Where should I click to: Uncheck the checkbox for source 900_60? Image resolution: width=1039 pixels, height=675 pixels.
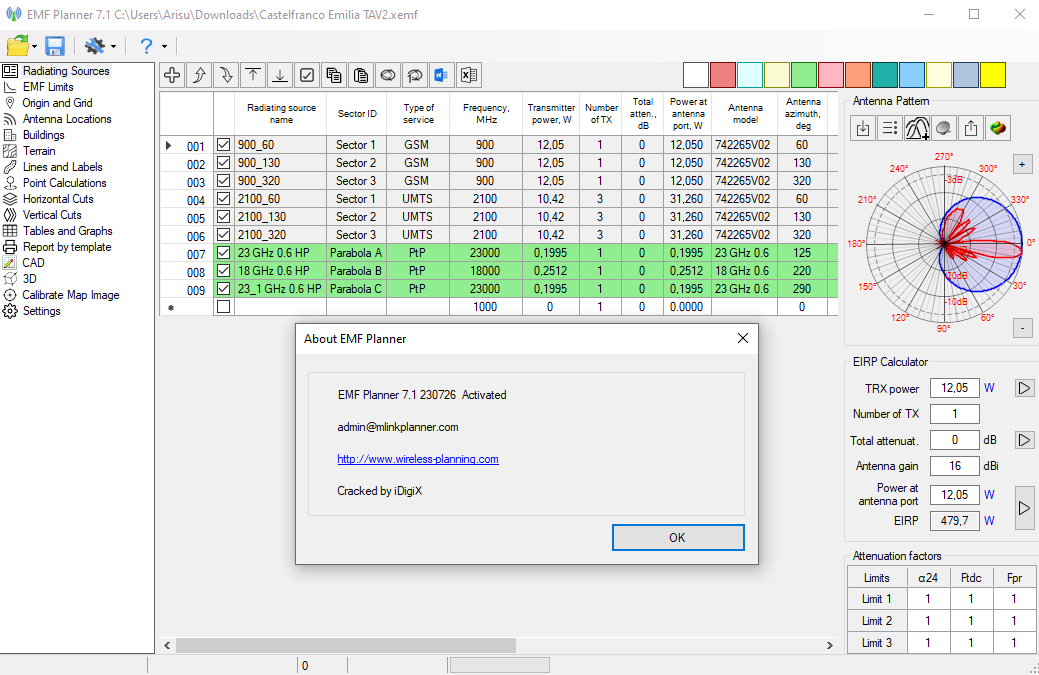[x=223, y=144]
